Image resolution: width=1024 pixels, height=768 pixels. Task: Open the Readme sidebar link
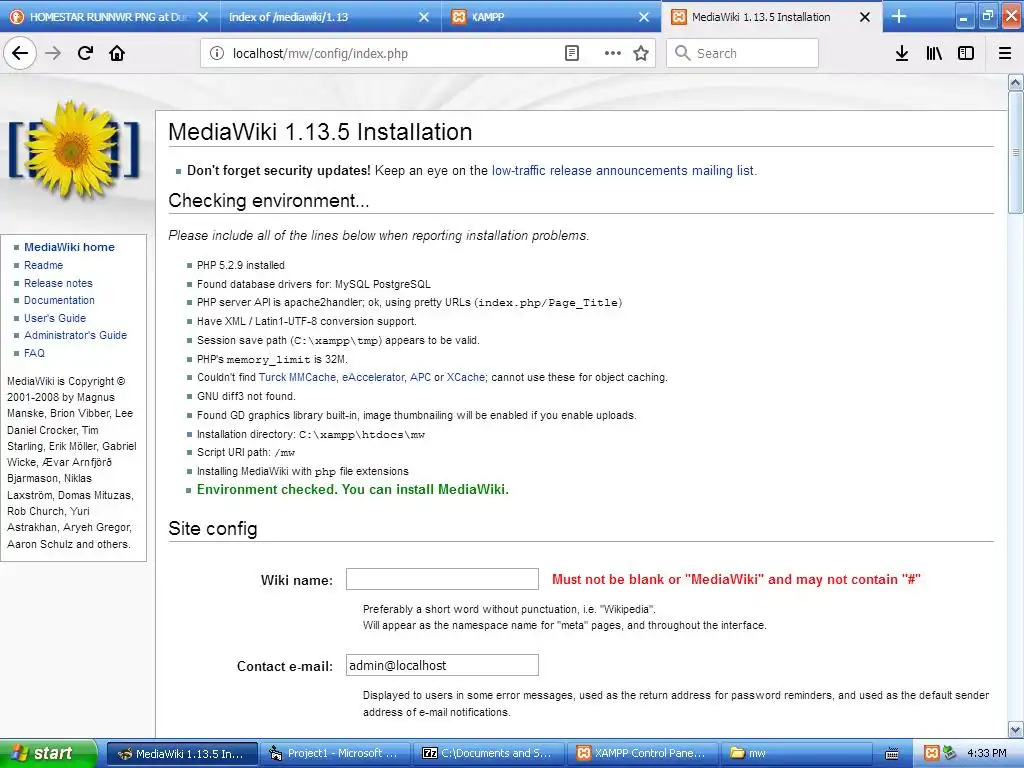pos(44,265)
